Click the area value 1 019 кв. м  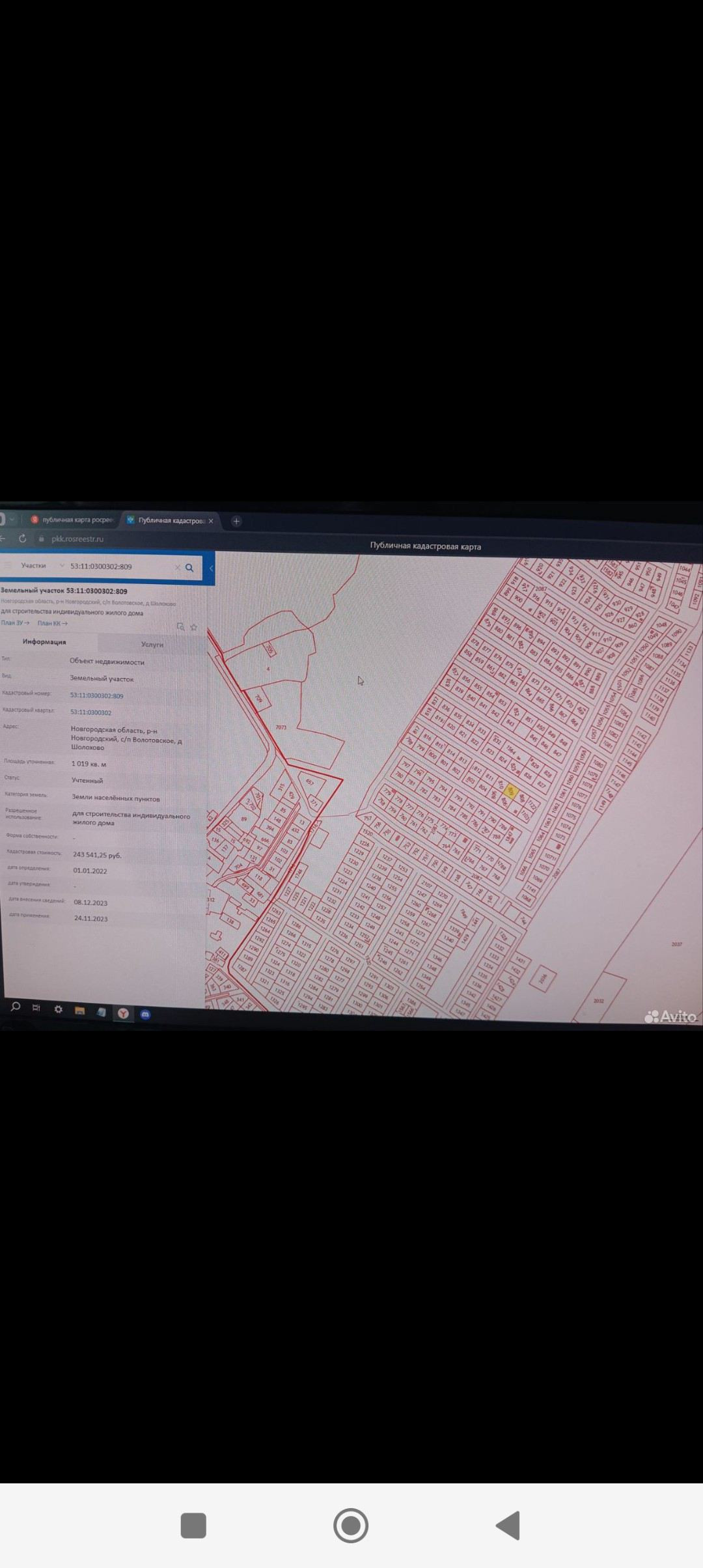tap(89, 764)
